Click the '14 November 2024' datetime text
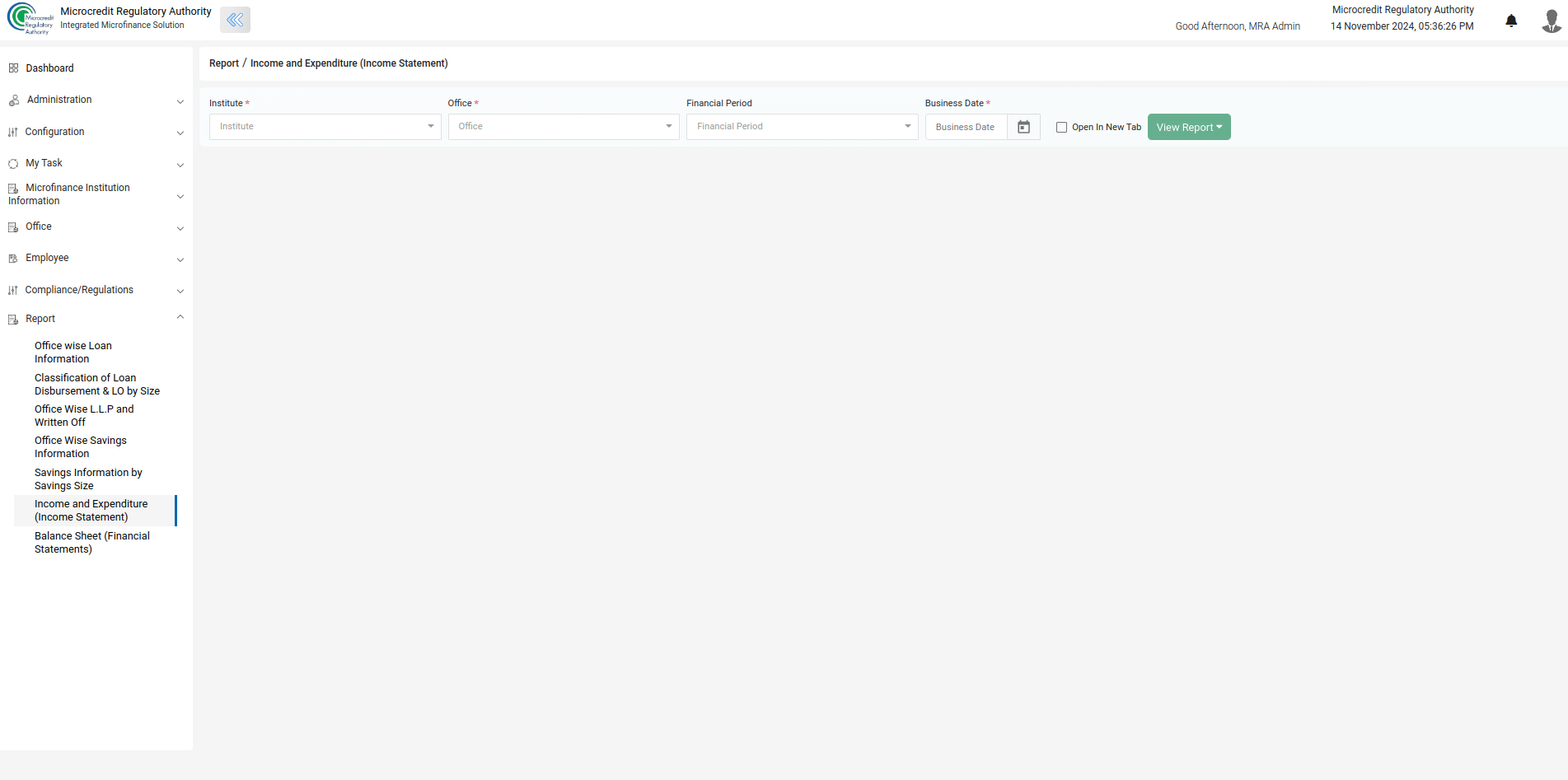1568x780 pixels. 1402,26
